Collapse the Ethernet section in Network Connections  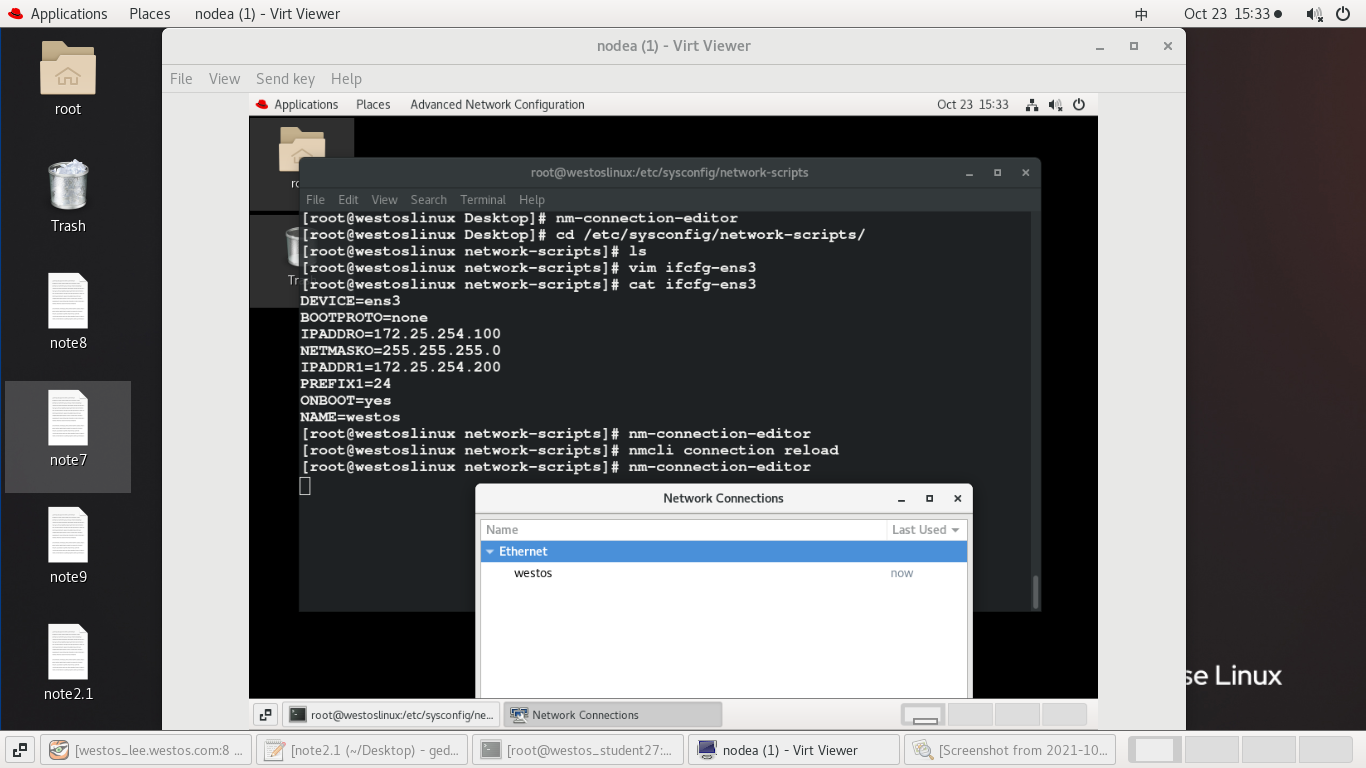coord(490,551)
